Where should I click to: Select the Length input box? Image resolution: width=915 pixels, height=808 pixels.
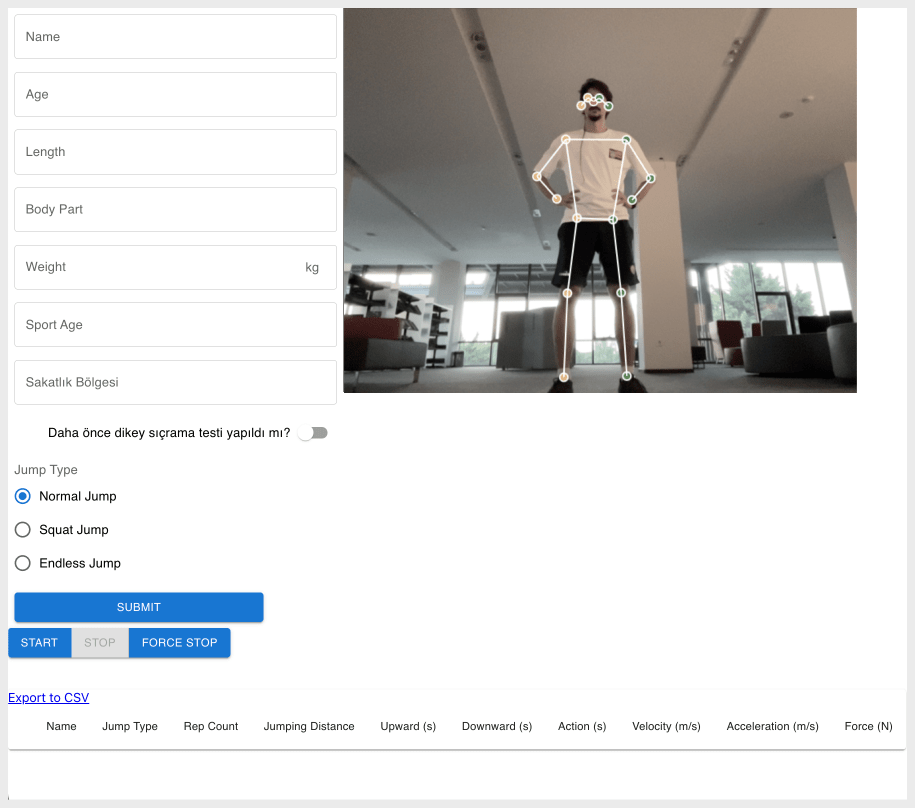(x=175, y=152)
